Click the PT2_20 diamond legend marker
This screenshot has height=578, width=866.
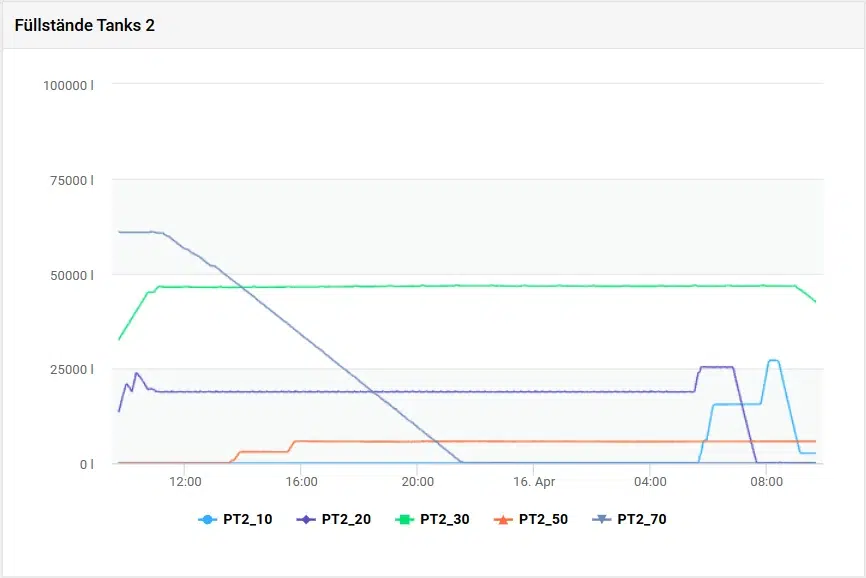pos(306,520)
